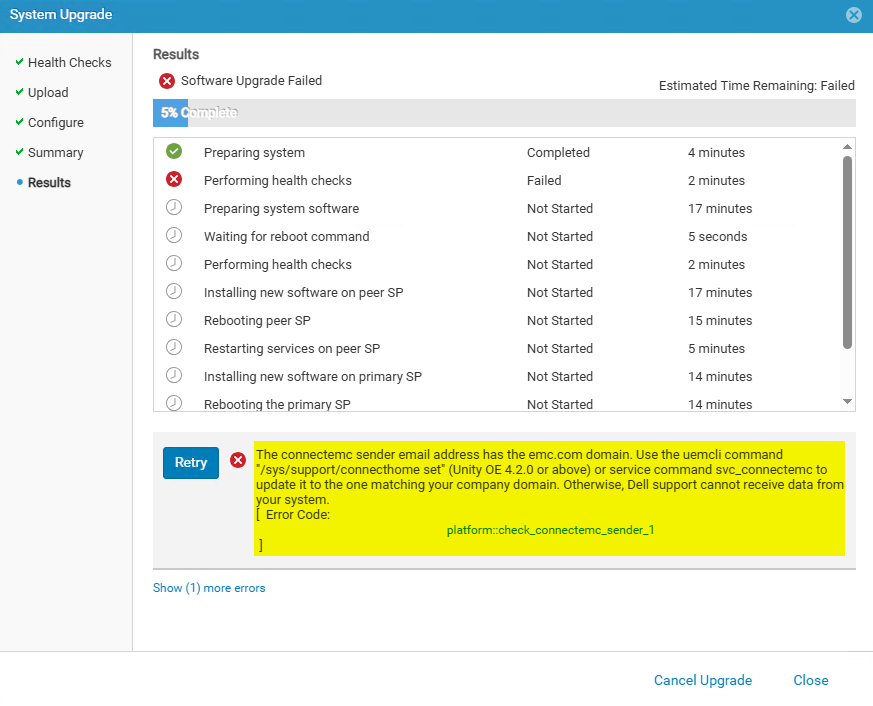Switch to the Summary wizard step
The height and width of the screenshot is (706, 873).
click(55, 152)
